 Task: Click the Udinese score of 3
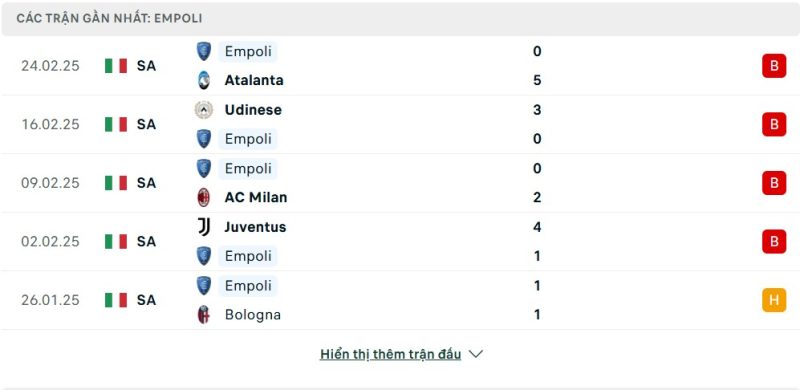537,110
